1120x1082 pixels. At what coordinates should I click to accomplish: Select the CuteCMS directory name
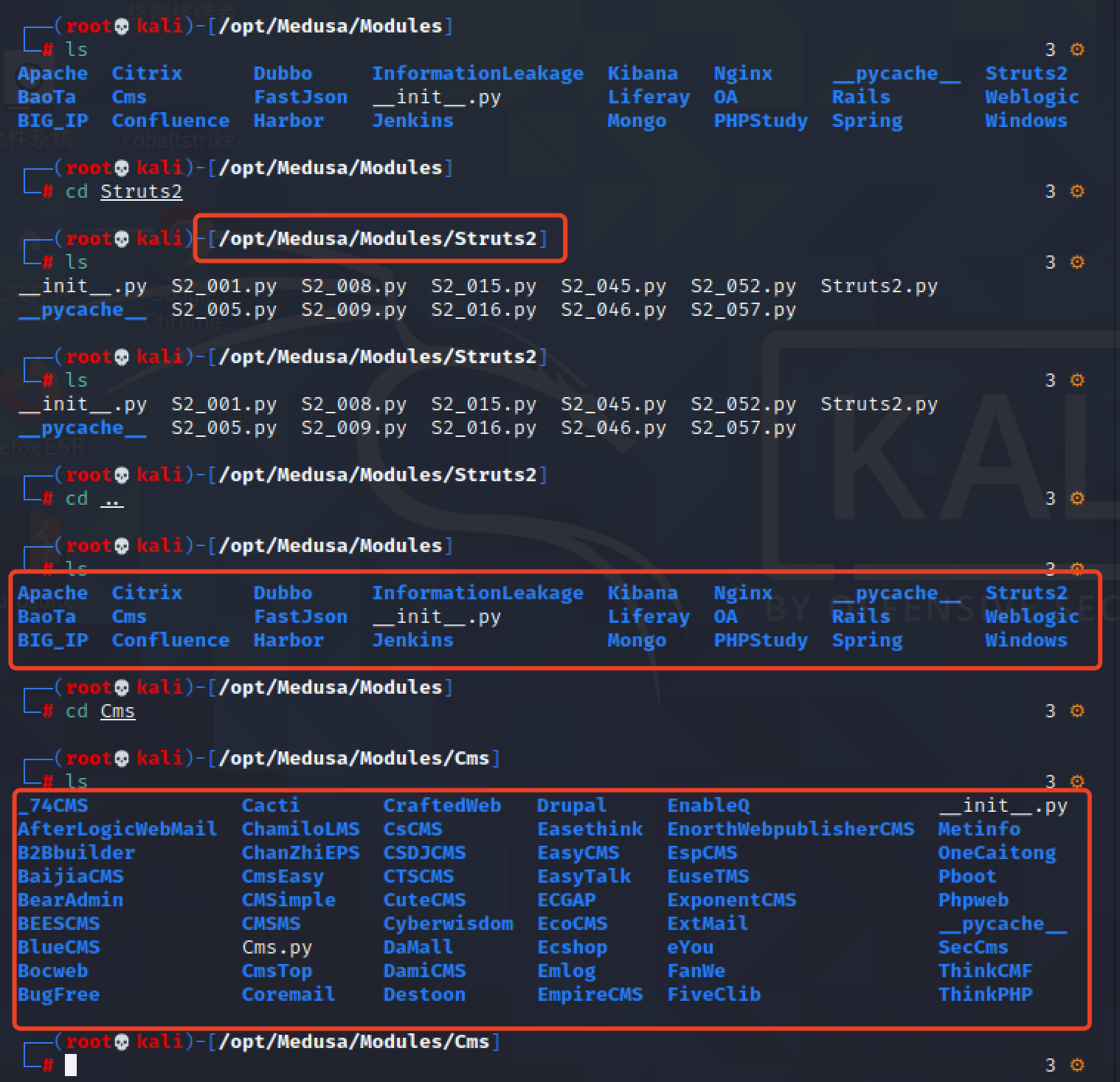pos(424,900)
